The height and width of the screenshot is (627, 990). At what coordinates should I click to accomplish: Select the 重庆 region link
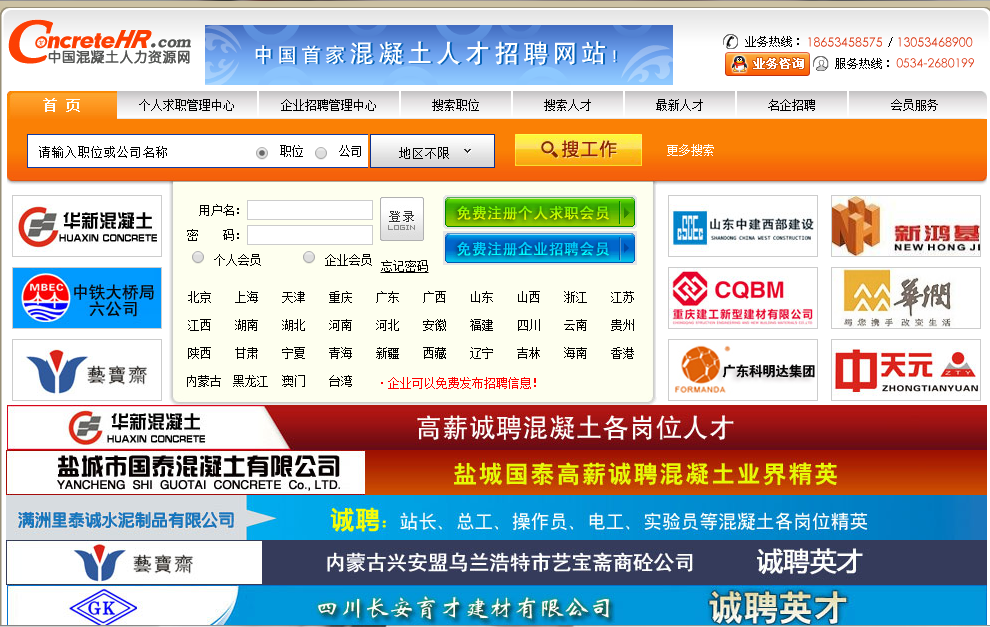tap(340, 297)
